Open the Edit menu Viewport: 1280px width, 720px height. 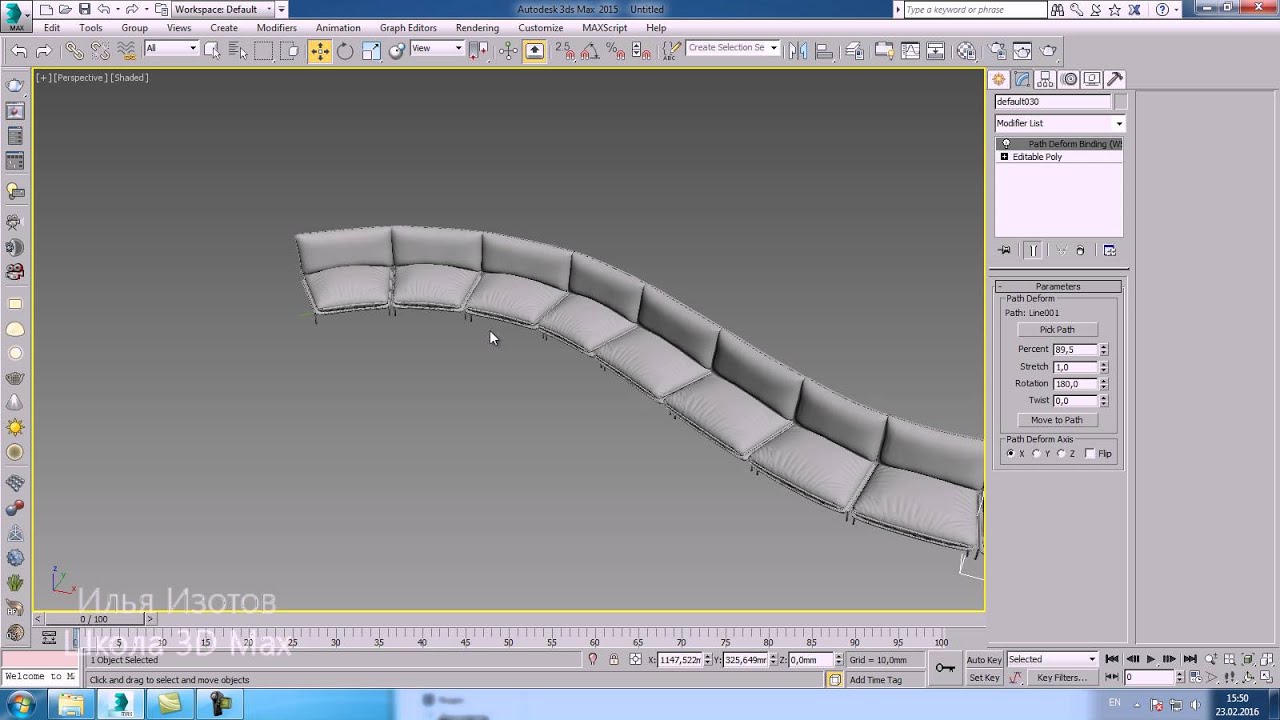pyautogui.click(x=52, y=28)
